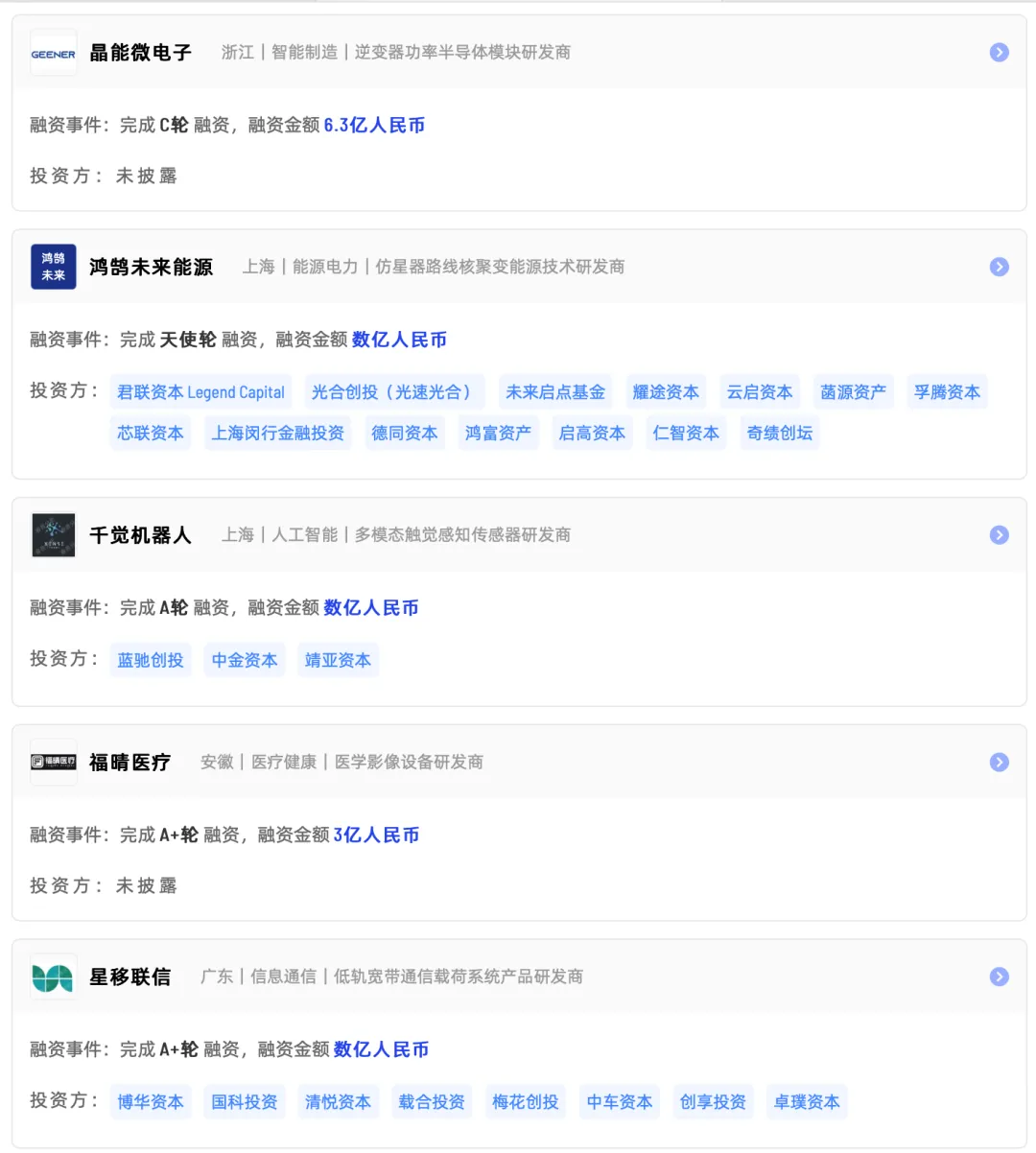This screenshot has height=1153, width=1036.
Task: Open the 晶能微电子 GEENER logo
Action: (53, 54)
